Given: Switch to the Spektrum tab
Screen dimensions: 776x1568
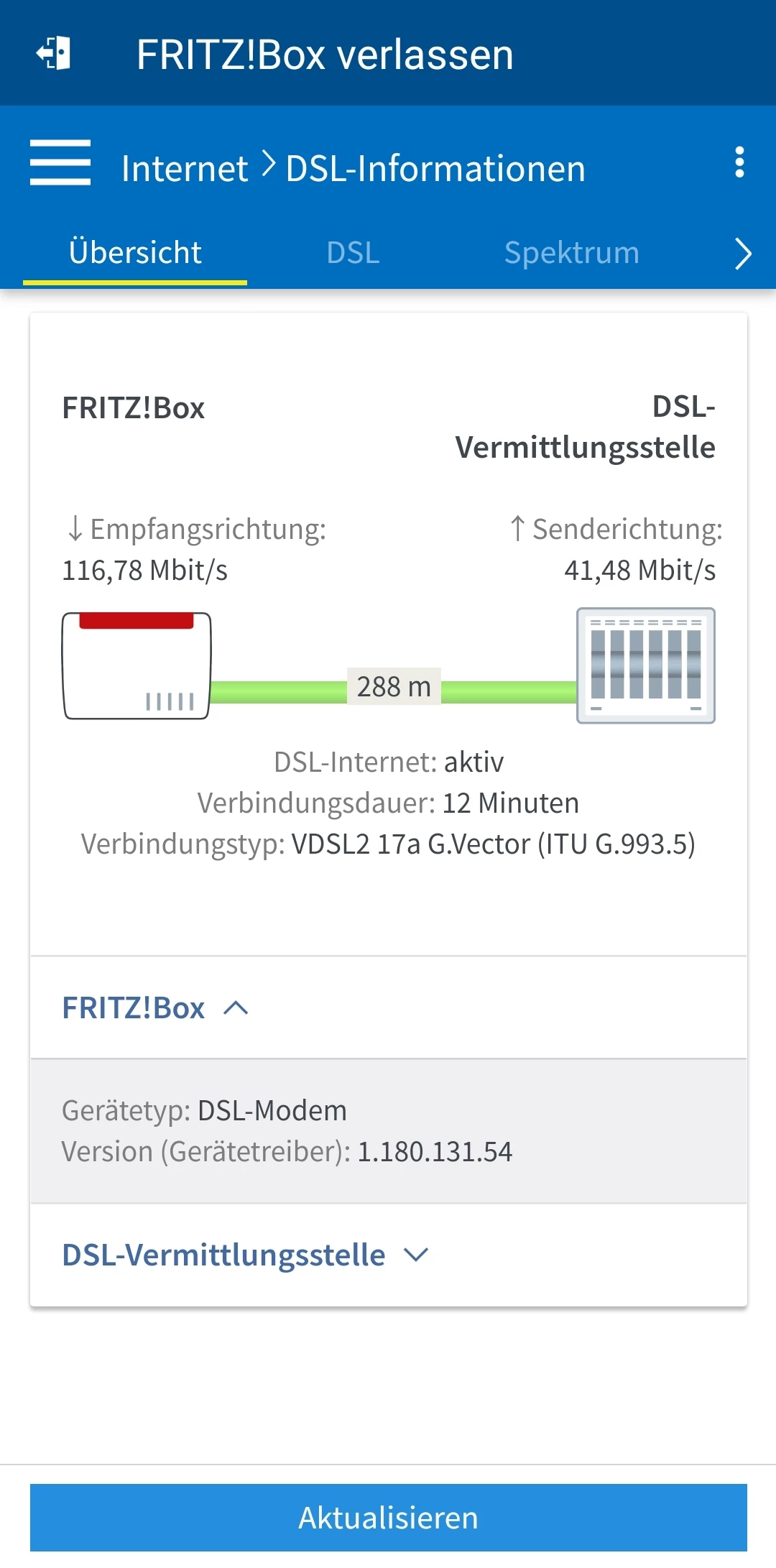Looking at the screenshot, I should (572, 253).
